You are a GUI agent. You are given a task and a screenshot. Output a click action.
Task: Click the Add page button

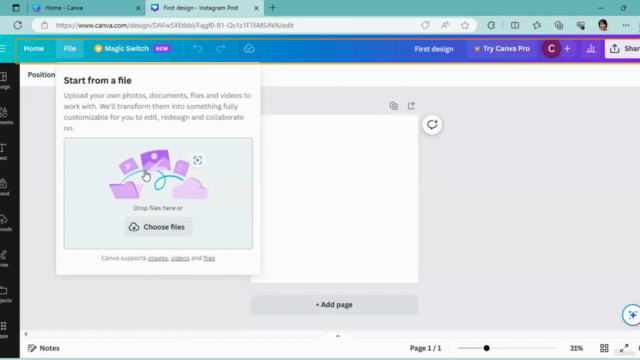(x=334, y=305)
